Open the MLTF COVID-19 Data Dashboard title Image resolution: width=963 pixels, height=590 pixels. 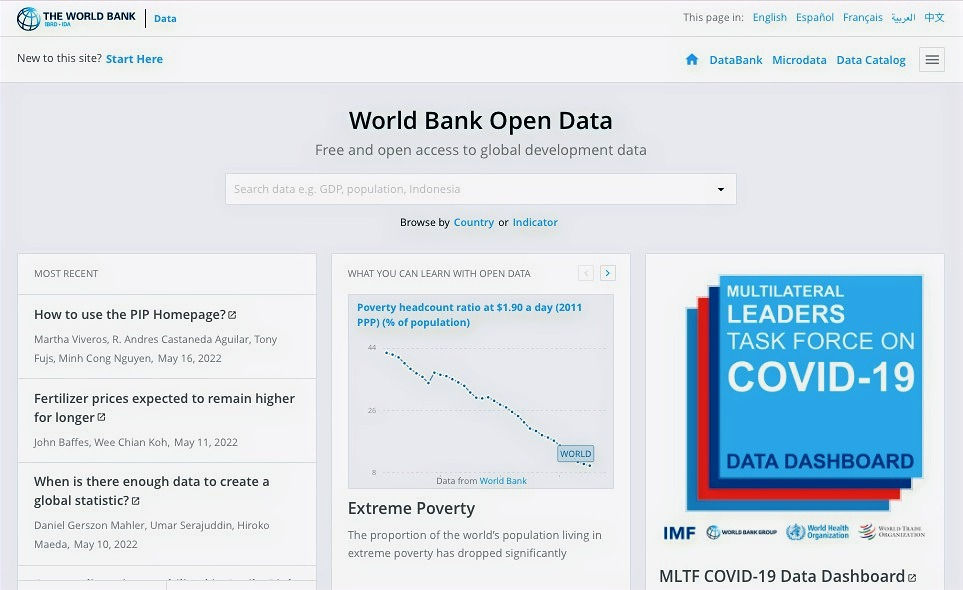(782, 576)
